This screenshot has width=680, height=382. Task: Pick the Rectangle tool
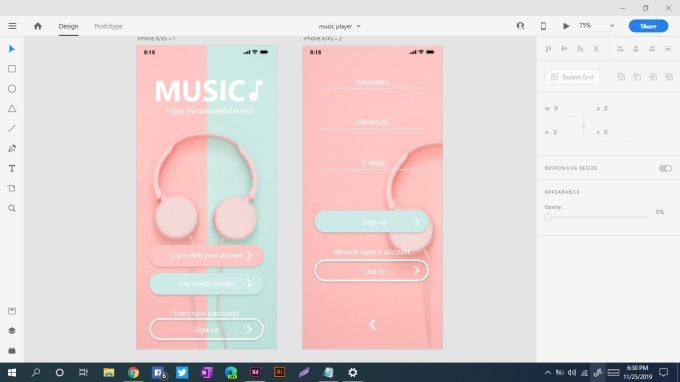pyautogui.click(x=12, y=69)
